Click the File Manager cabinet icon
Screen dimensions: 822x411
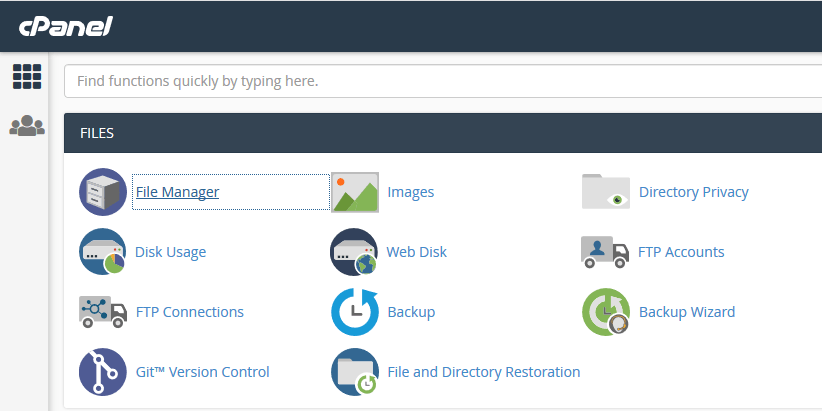pyautogui.click(x=103, y=192)
